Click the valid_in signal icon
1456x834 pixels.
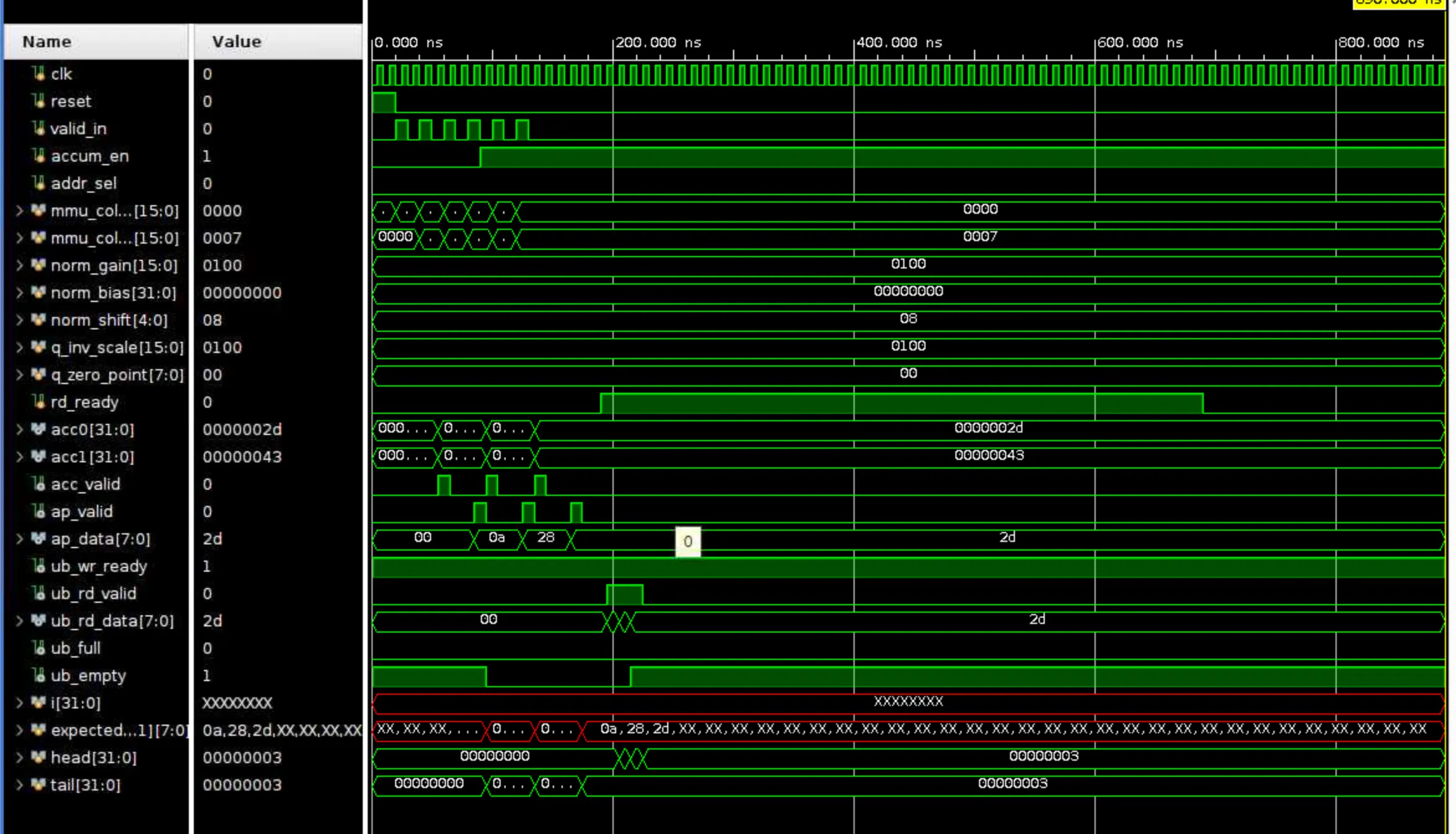pyautogui.click(x=39, y=129)
